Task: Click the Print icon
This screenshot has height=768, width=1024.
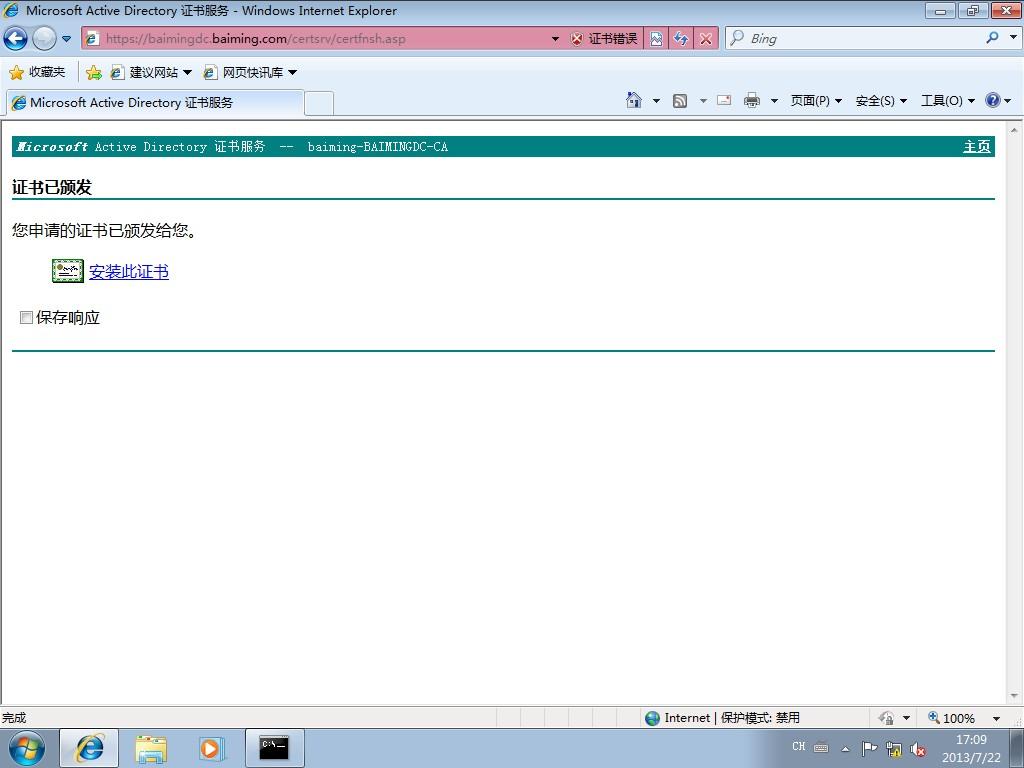Action: 752,100
